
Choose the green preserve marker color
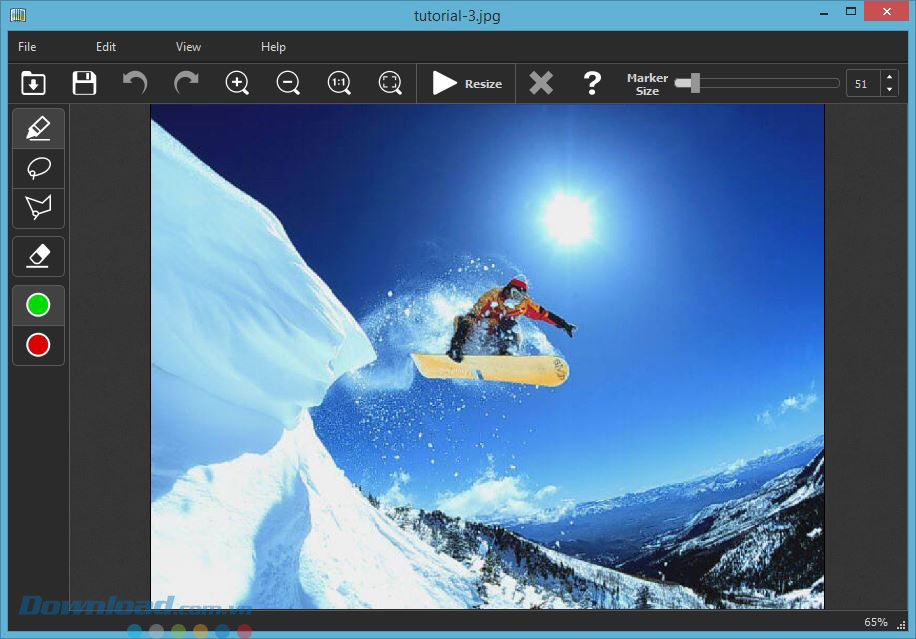click(x=39, y=305)
